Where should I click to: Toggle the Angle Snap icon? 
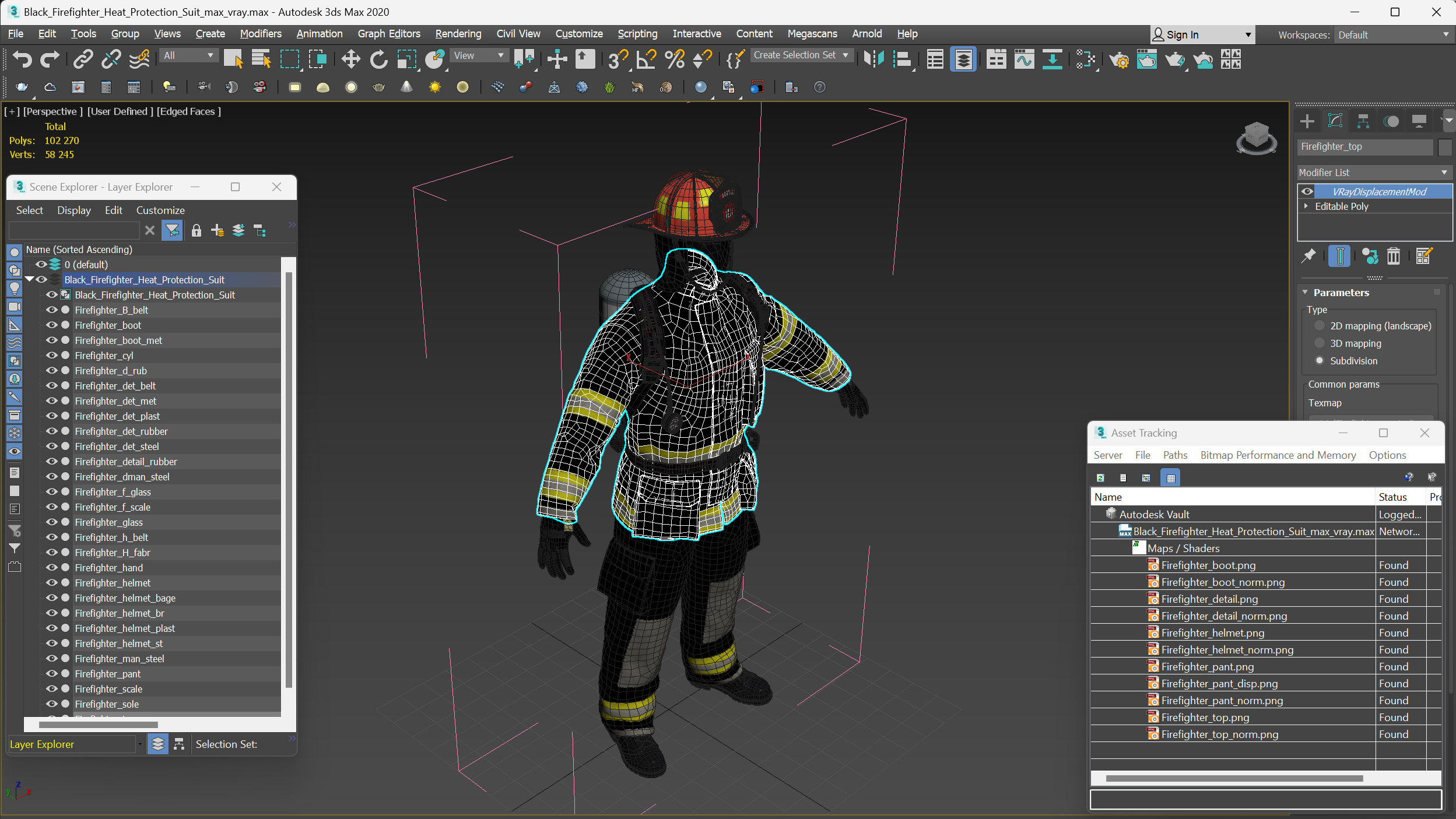[646, 59]
